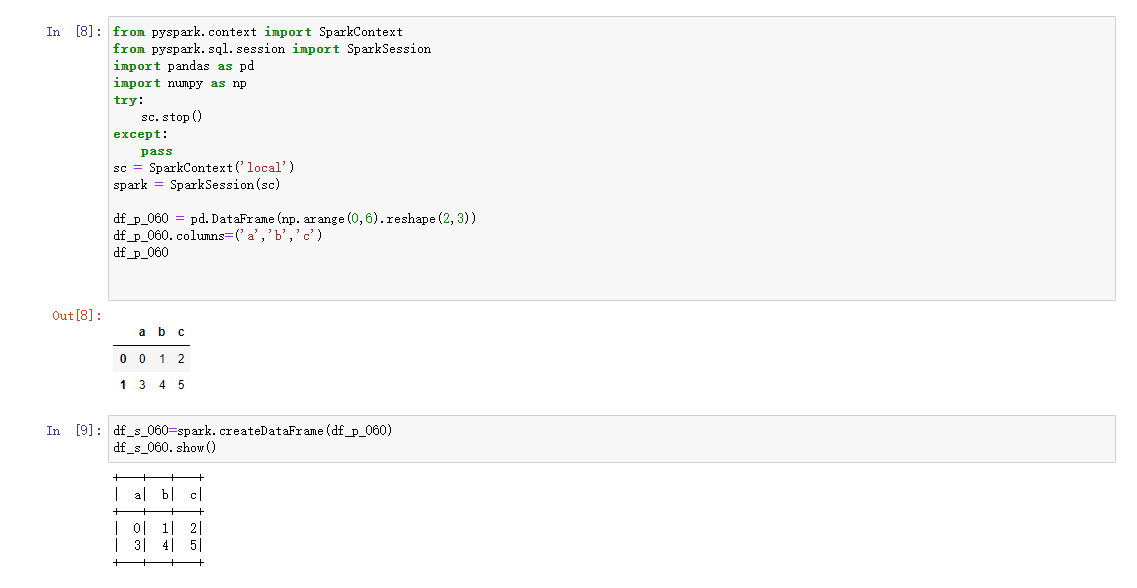Click the pd.DataFrame np.arange line
1137x588 pixels.
tap(295, 219)
